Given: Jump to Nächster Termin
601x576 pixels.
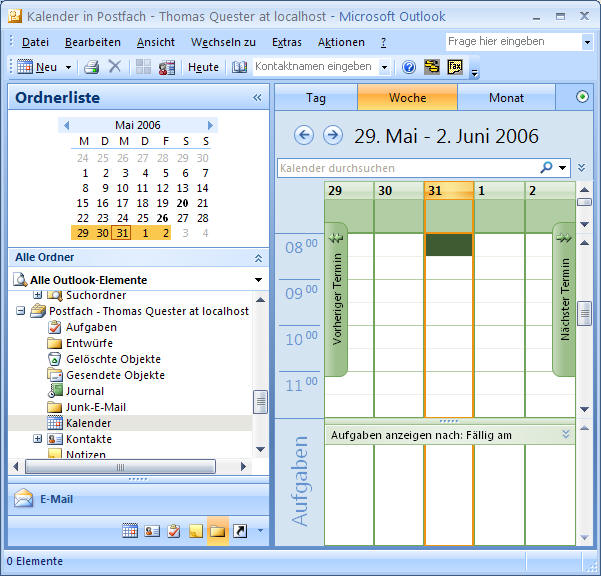Looking at the screenshot, I should pyautogui.click(x=564, y=299).
